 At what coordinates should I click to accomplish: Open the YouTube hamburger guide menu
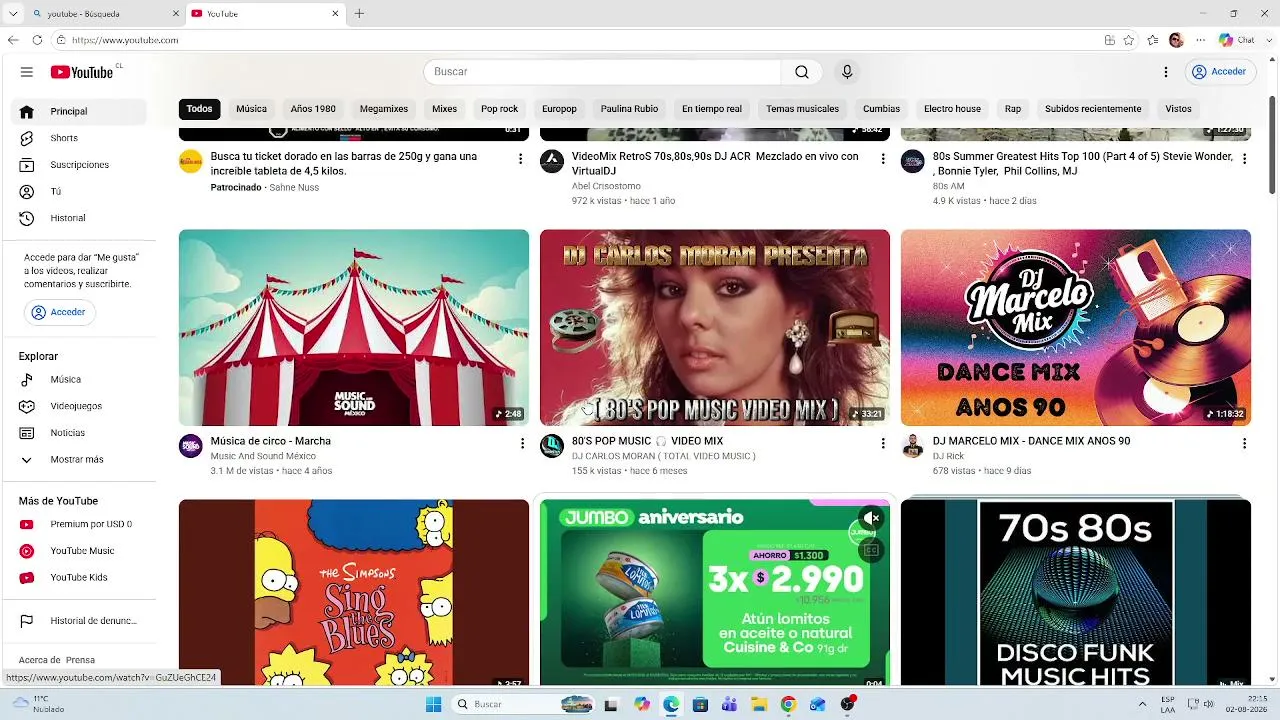27,72
